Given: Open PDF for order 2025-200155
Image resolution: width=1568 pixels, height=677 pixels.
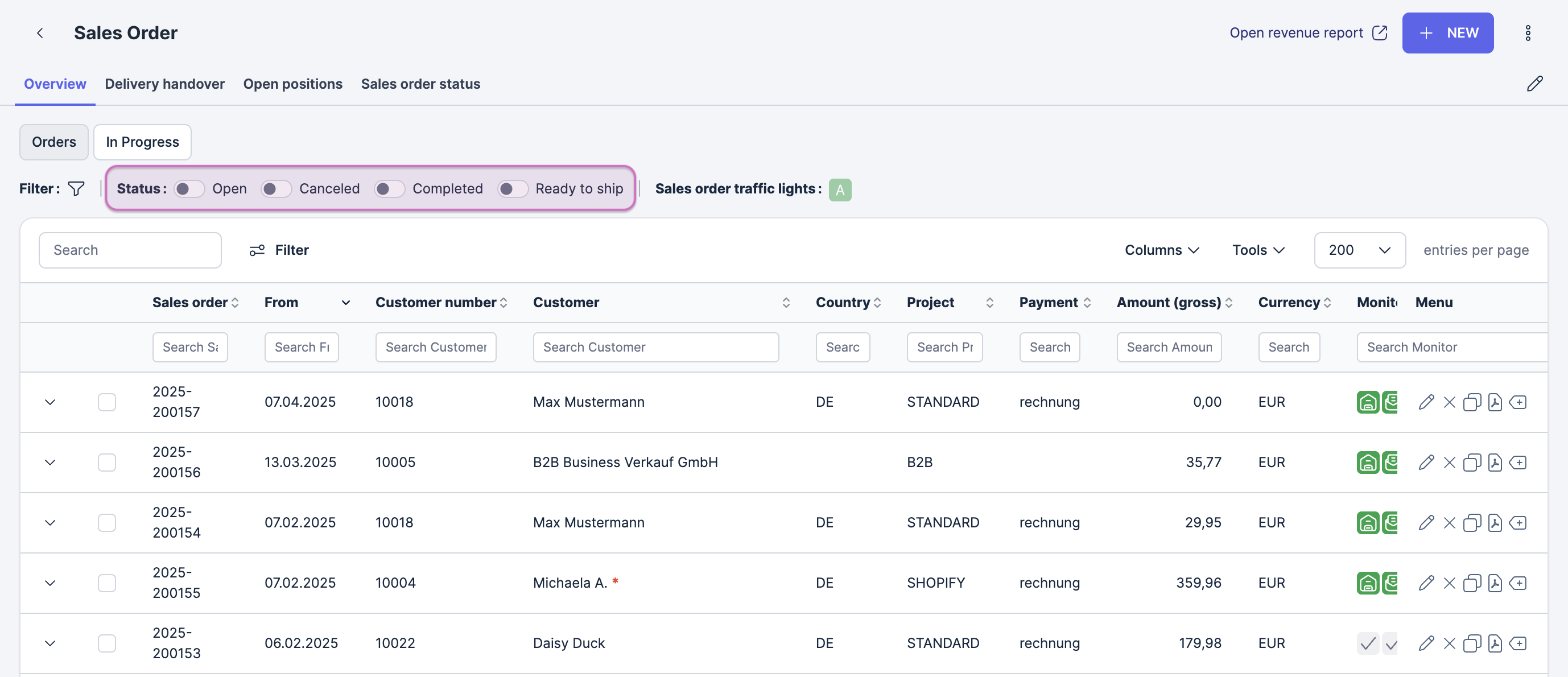Looking at the screenshot, I should pyautogui.click(x=1495, y=583).
